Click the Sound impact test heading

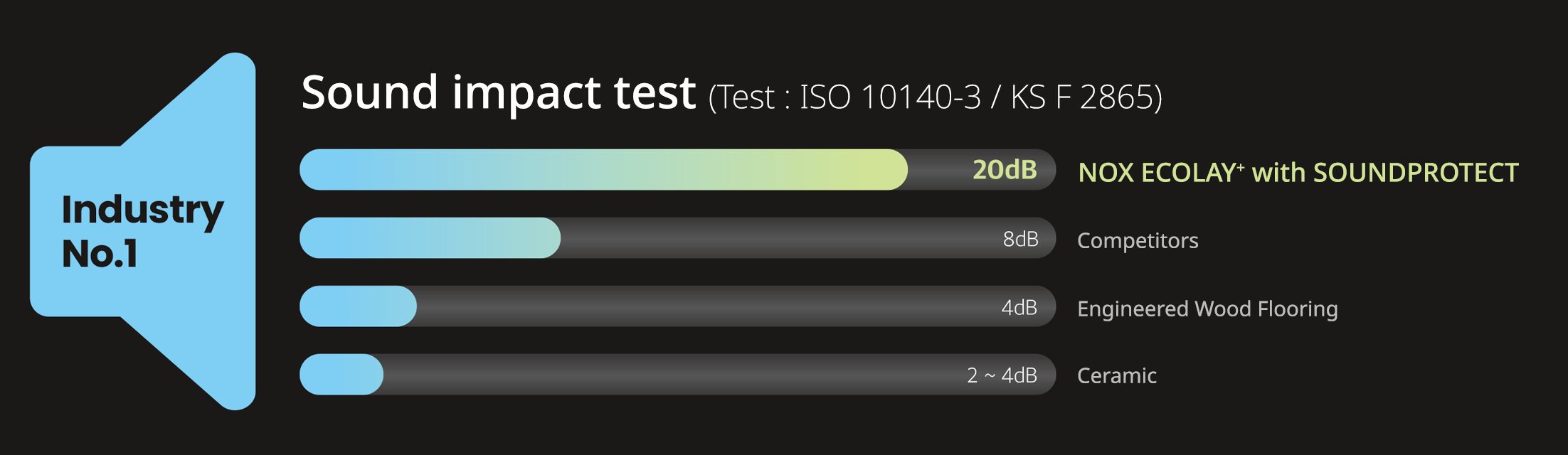click(498, 92)
